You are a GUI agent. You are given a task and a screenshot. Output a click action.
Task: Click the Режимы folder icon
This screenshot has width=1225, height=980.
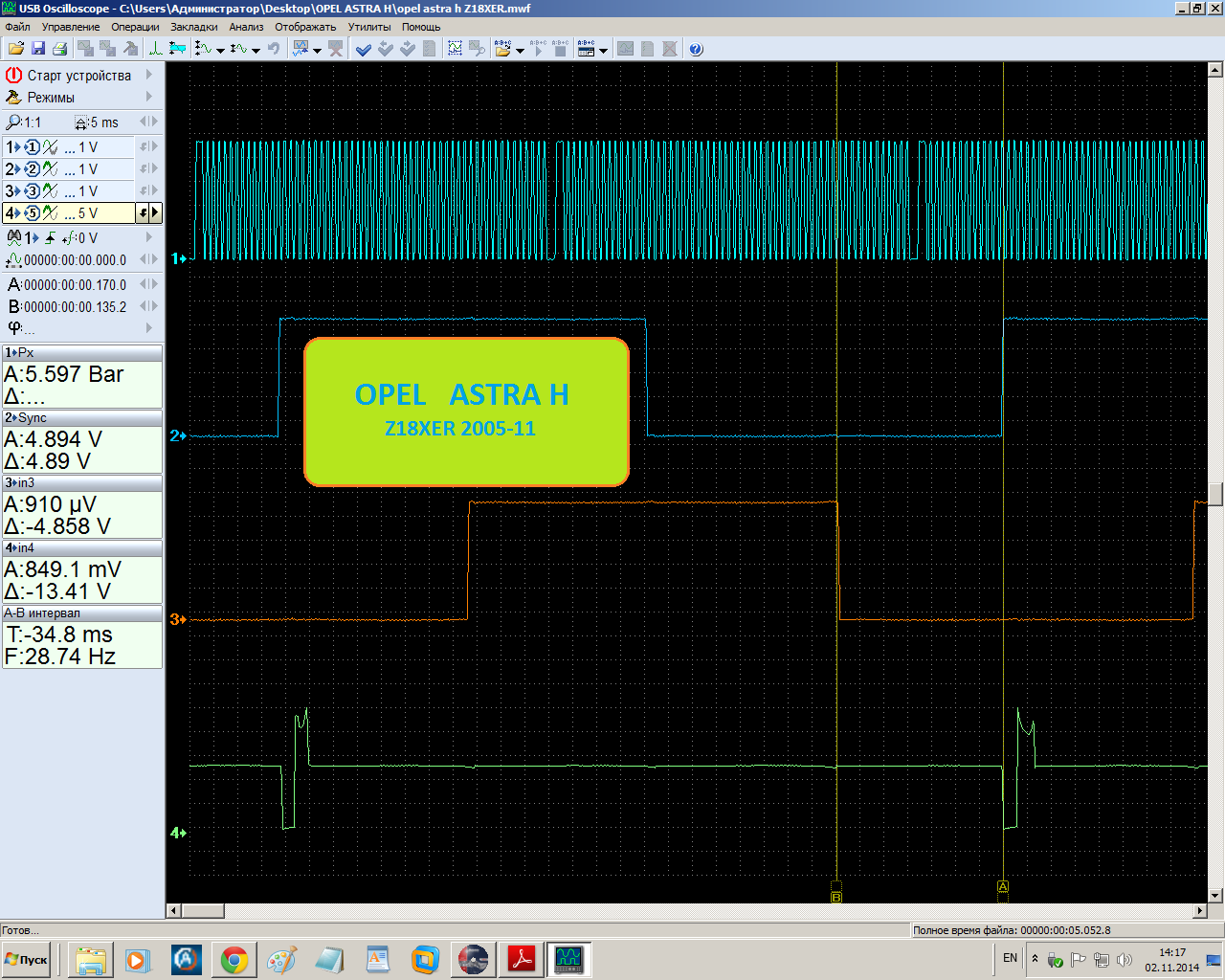(13, 98)
